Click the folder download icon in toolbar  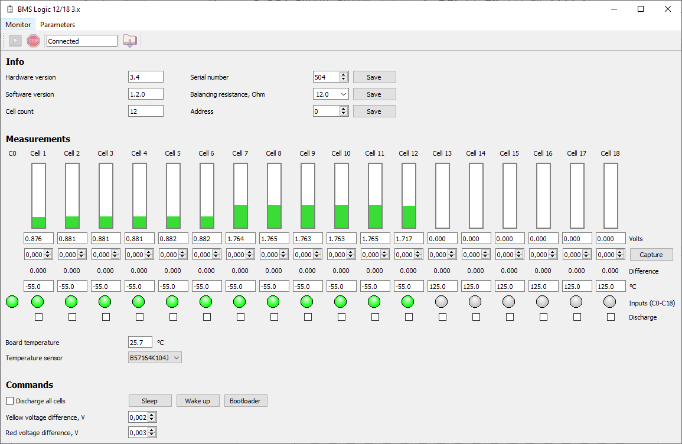130,41
